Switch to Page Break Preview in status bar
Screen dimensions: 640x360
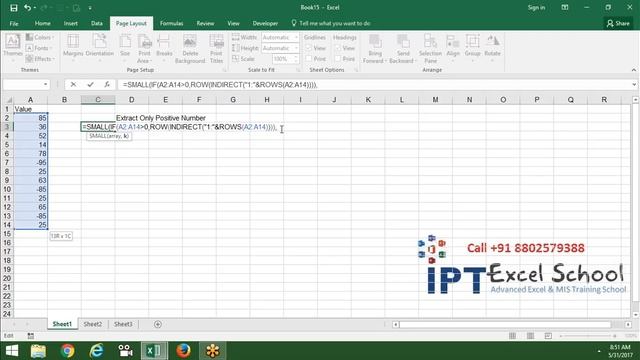[x=548, y=336]
